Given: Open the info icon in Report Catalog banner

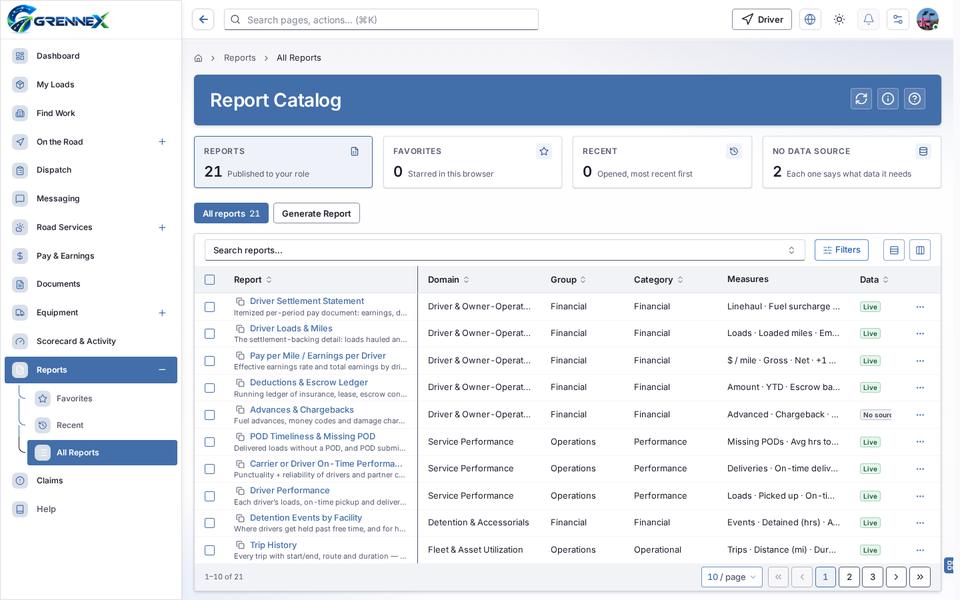Looking at the screenshot, I should (888, 99).
